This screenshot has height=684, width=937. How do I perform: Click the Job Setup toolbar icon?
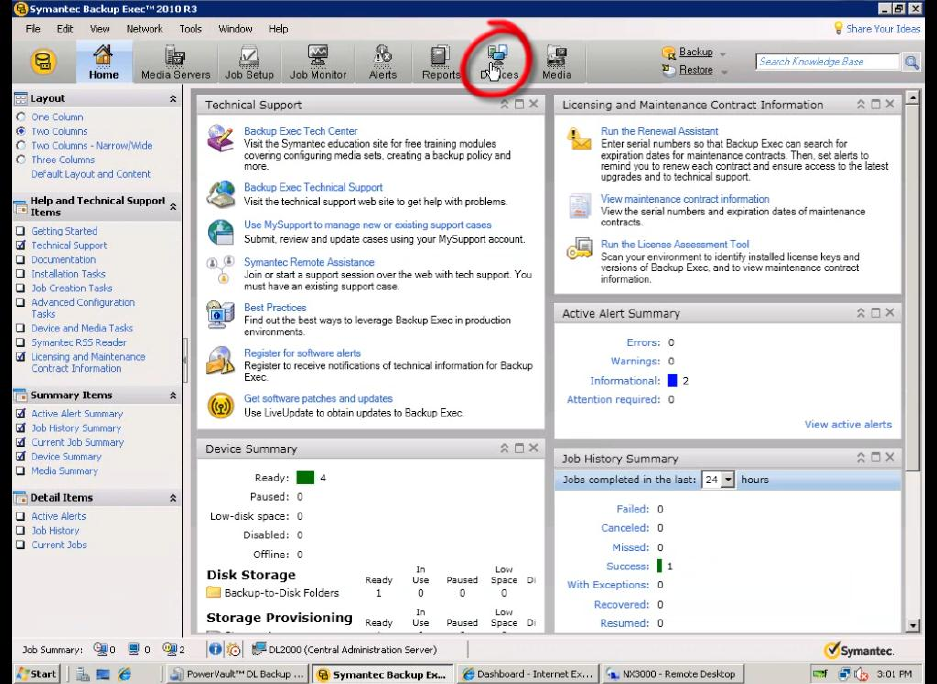249,62
